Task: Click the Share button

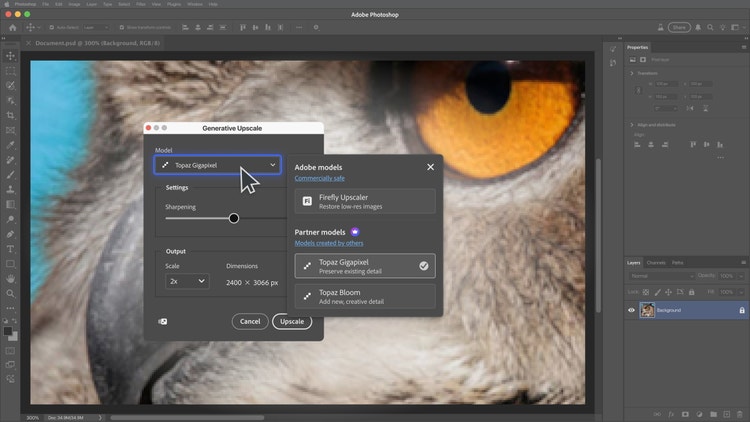Action: point(679,28)
